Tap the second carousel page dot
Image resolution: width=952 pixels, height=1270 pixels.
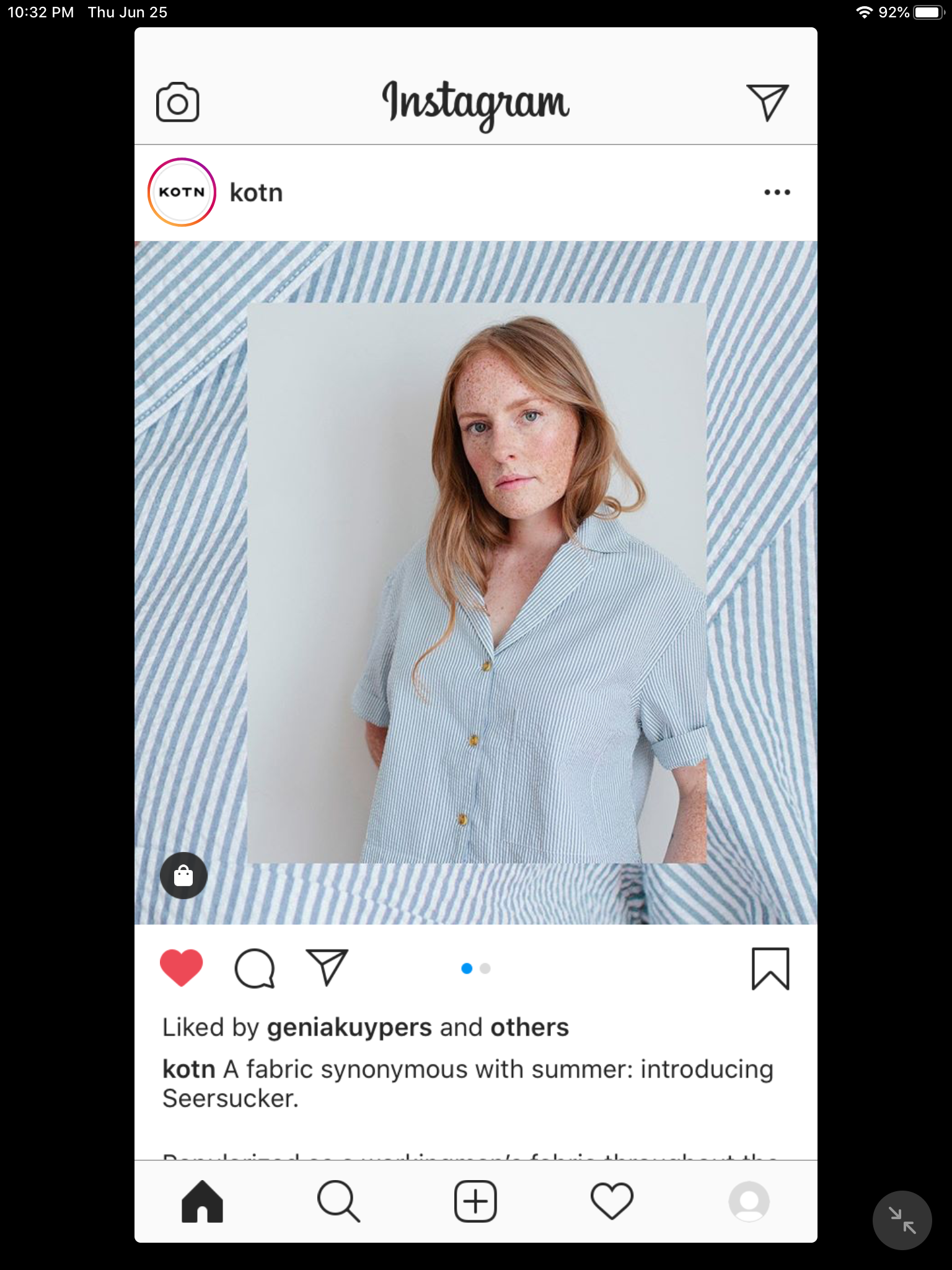click(x=485, y=969)
